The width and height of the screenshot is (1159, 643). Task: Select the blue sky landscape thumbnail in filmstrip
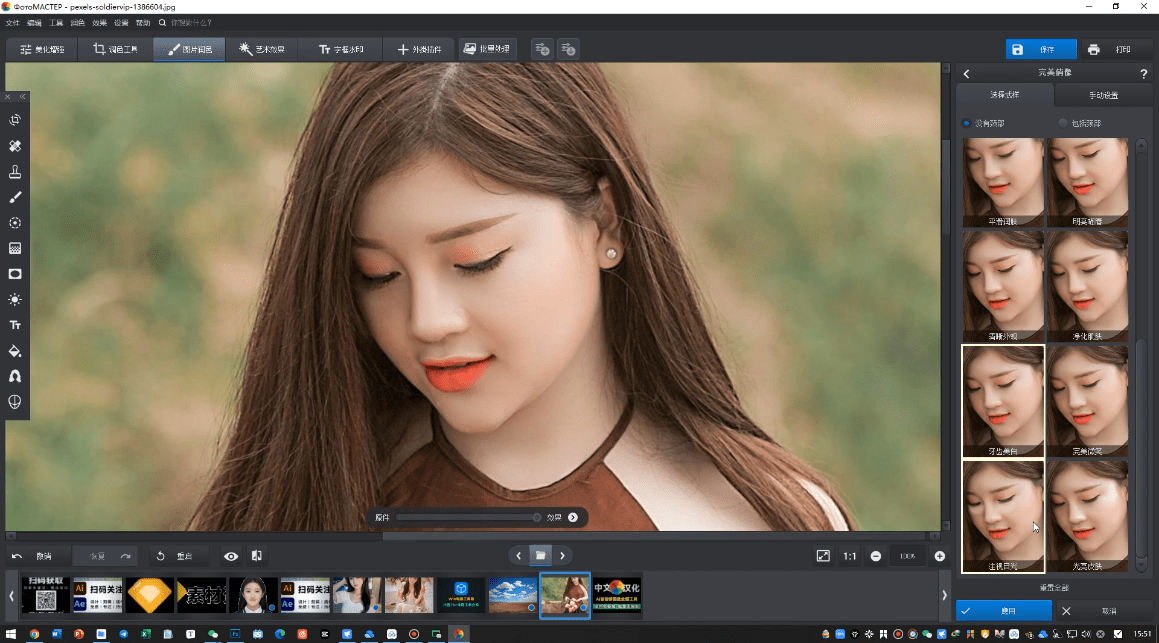[x=513, y=594]
